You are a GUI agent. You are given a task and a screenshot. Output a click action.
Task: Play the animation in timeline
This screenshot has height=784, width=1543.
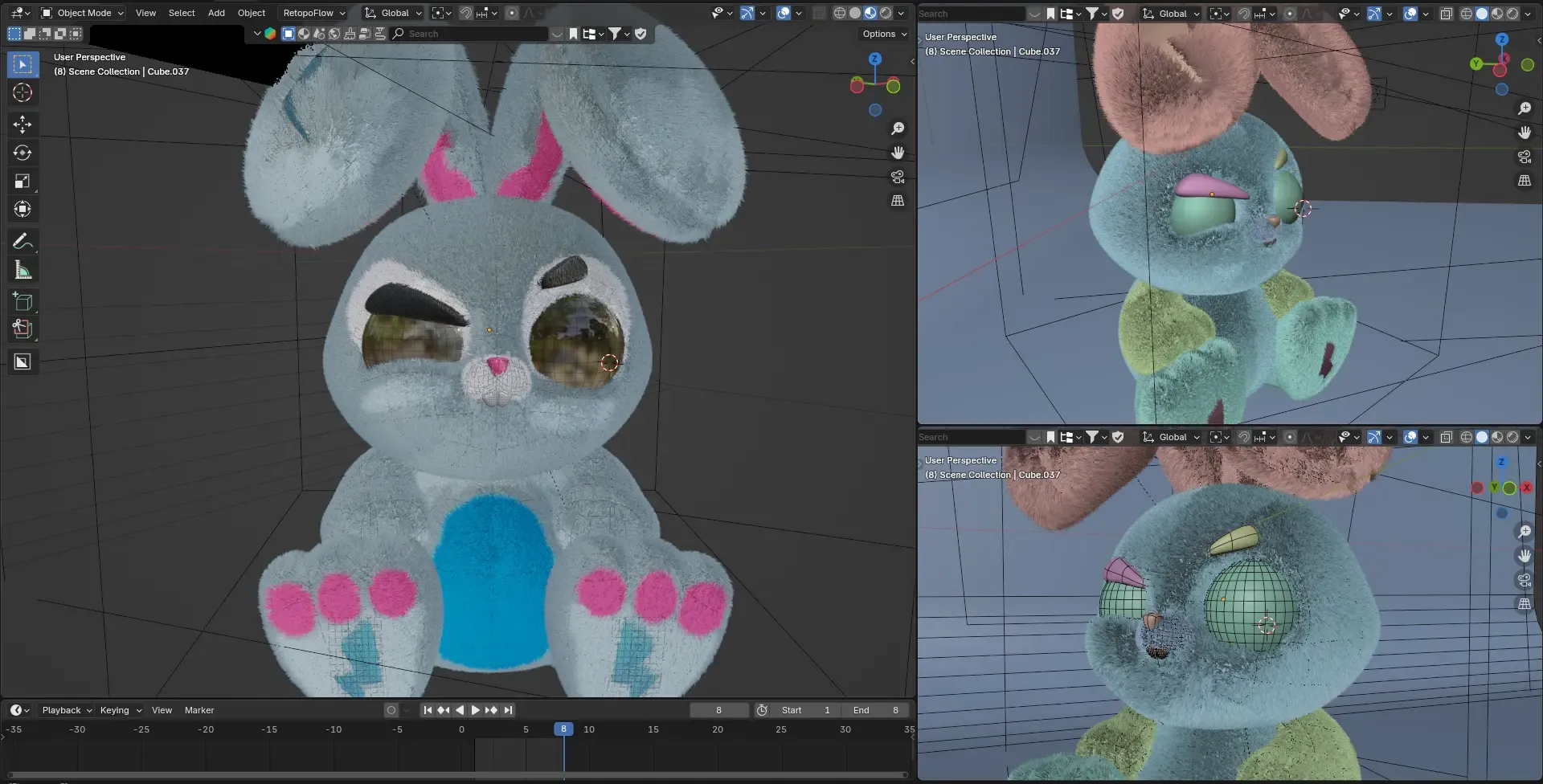(x=475, y=710)
